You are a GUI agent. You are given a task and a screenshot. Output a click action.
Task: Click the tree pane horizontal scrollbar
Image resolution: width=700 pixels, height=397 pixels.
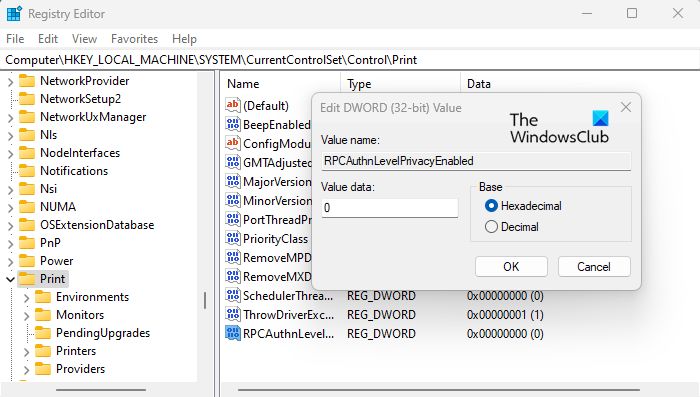pyautogui.click(x=101, y=390)
